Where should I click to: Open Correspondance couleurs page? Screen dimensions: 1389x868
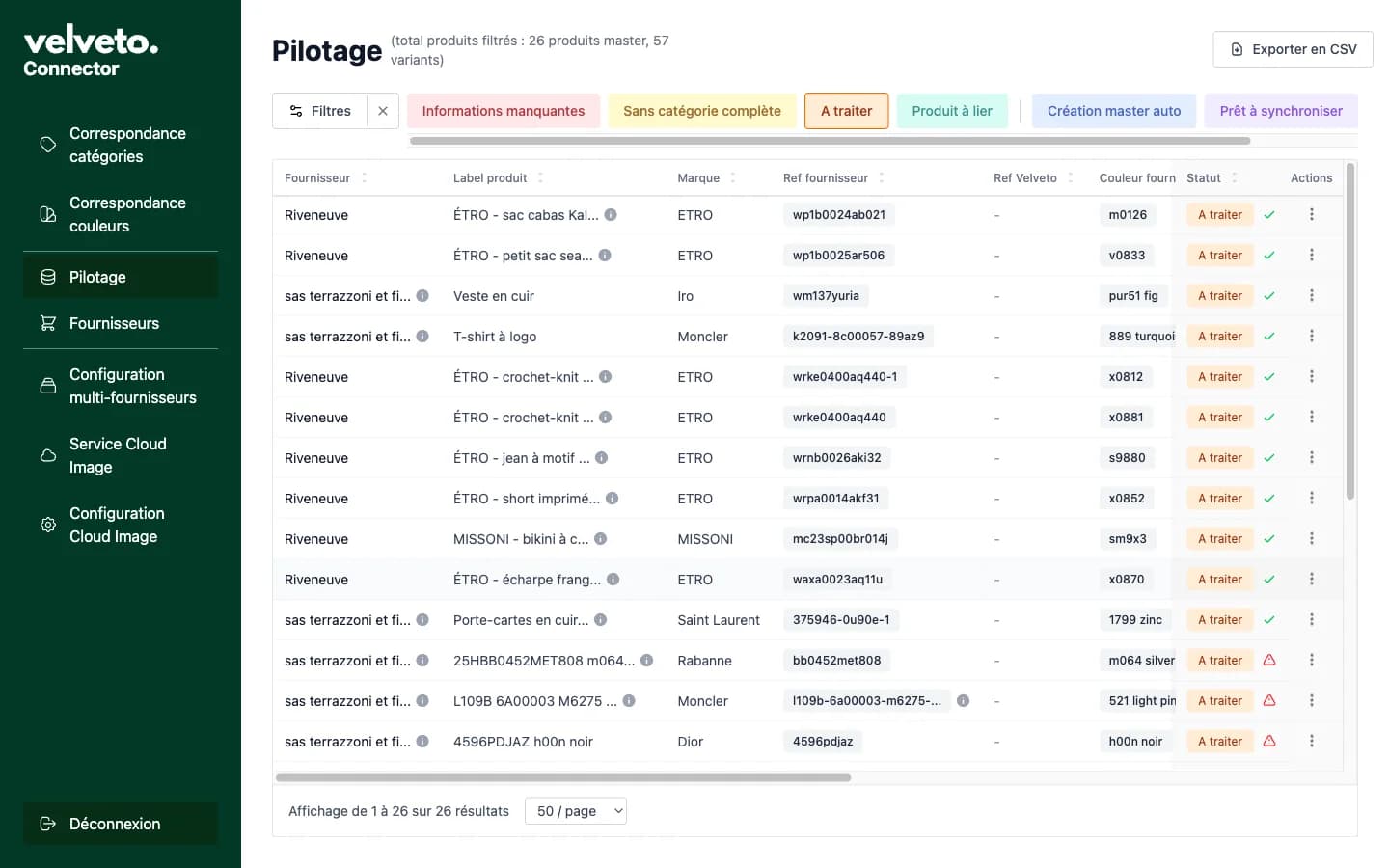(121, 214)
